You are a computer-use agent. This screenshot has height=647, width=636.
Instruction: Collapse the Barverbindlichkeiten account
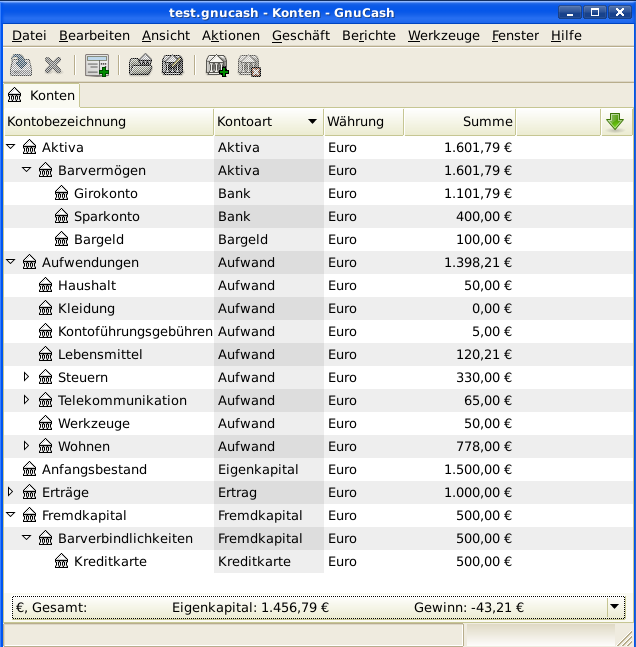click(27, 538)
